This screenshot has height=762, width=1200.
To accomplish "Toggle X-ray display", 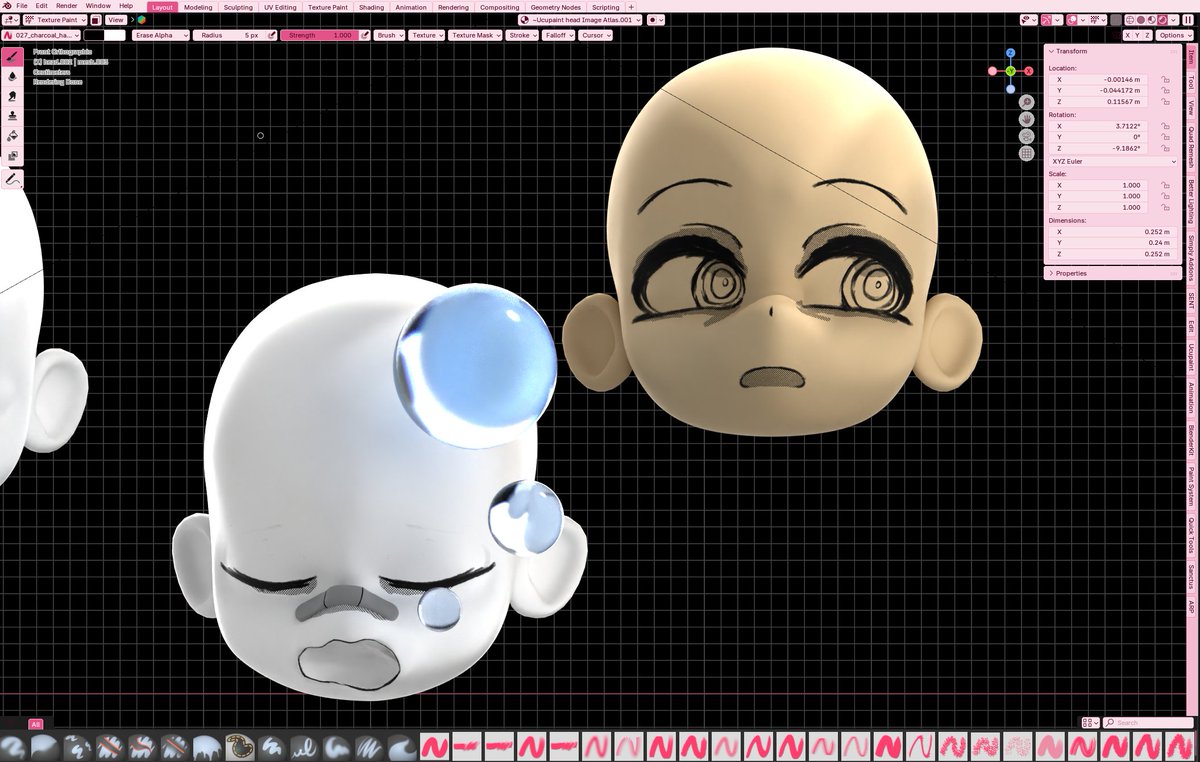I will pos(1116,19).
